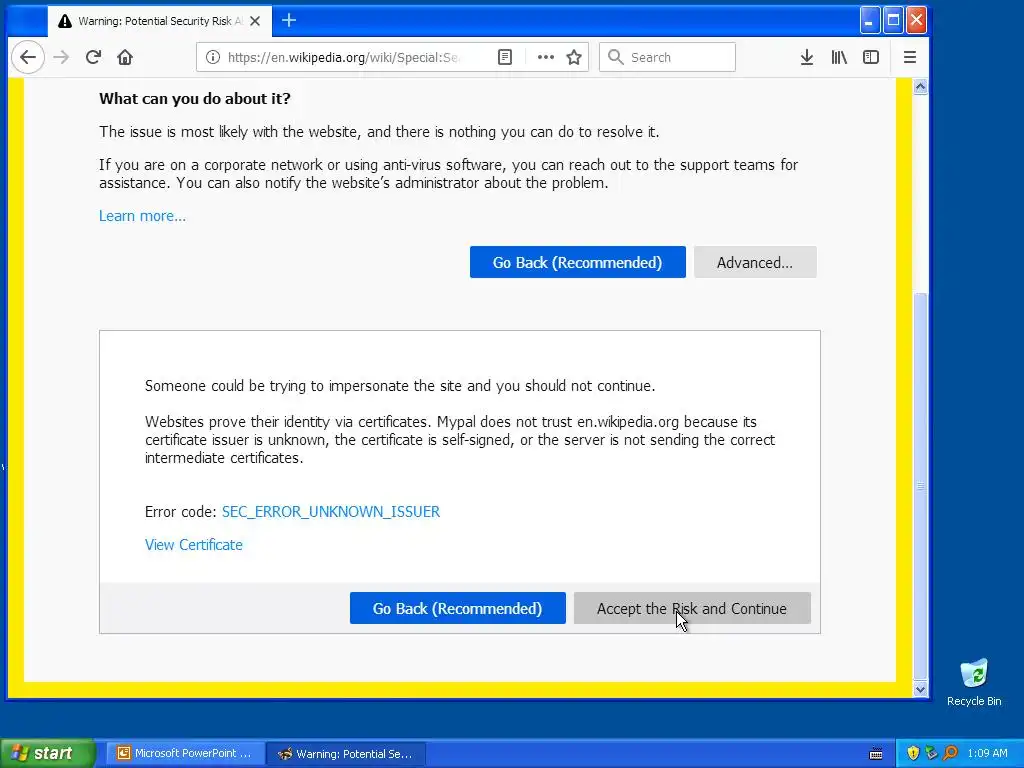This screenshot has width=1024, height=768.
Task: Click in the Search box
Action: [x=667, y=57]
